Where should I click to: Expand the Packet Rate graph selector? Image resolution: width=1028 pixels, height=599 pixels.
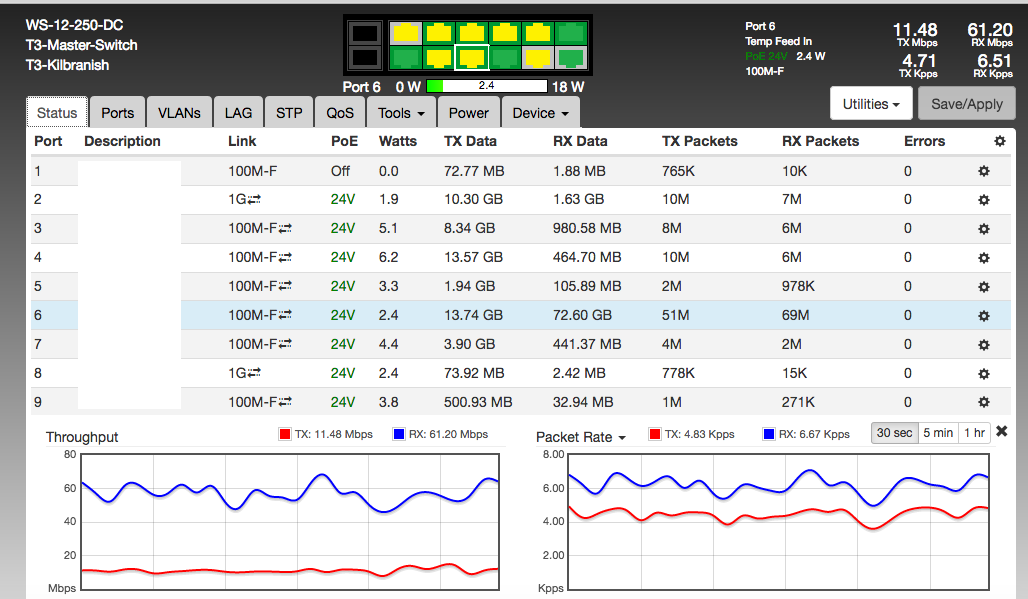(580, 437)
